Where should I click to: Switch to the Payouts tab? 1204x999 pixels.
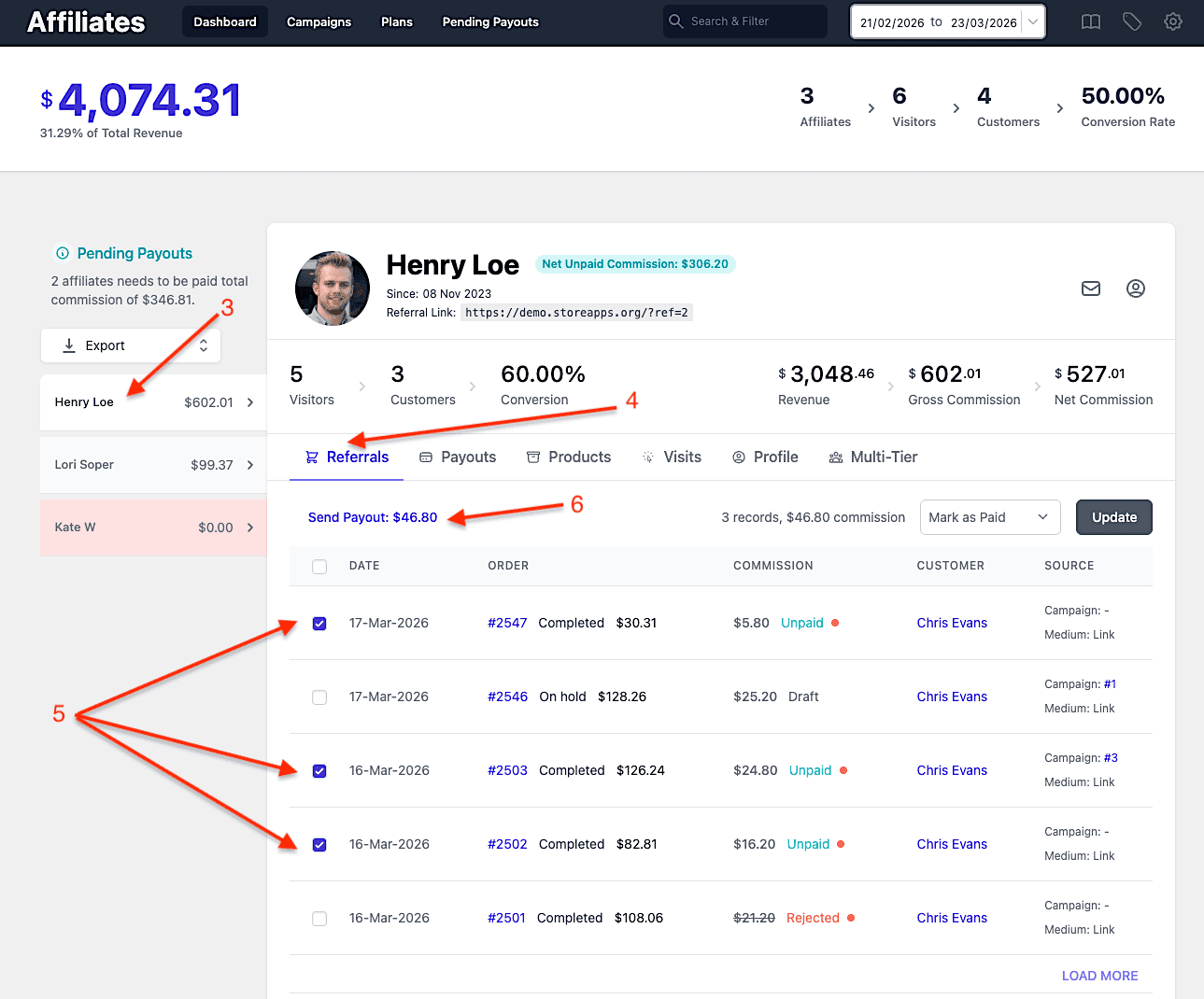(x=458, y=457)
